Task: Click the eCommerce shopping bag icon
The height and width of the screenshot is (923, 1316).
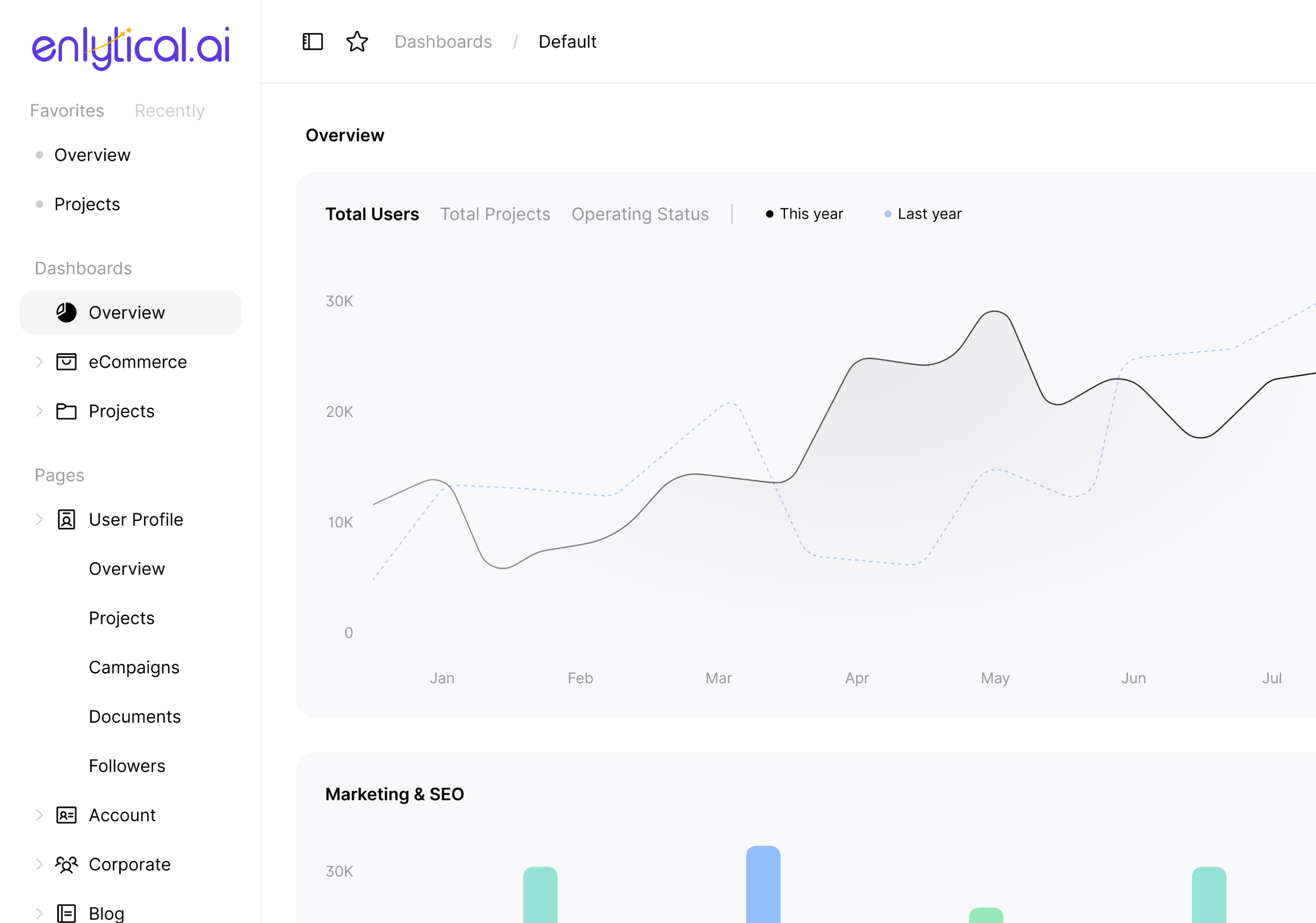Action: tap(66, 362)
